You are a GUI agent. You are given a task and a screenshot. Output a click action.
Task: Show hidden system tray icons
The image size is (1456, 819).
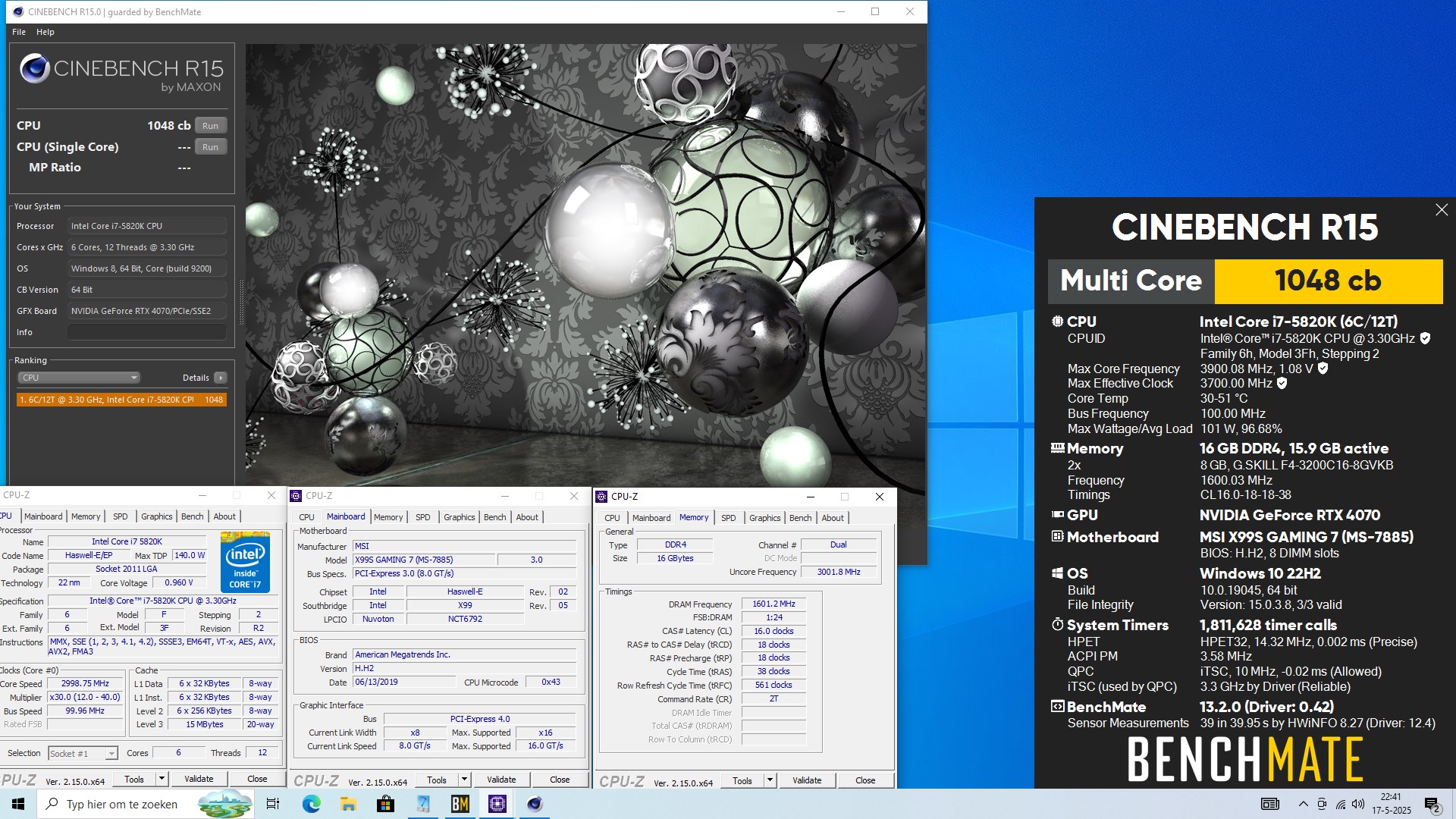(1303, 804)
